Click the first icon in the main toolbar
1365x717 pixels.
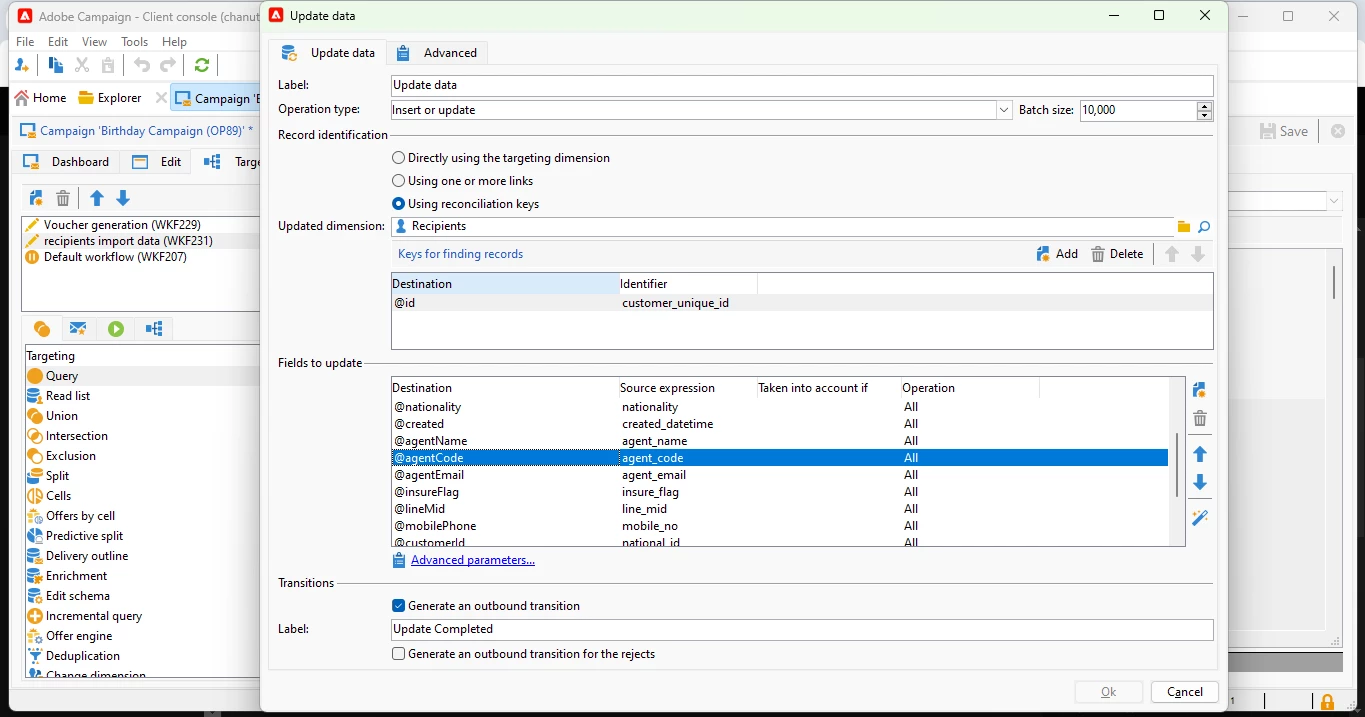pyautogui.click(x=22, y=65)
